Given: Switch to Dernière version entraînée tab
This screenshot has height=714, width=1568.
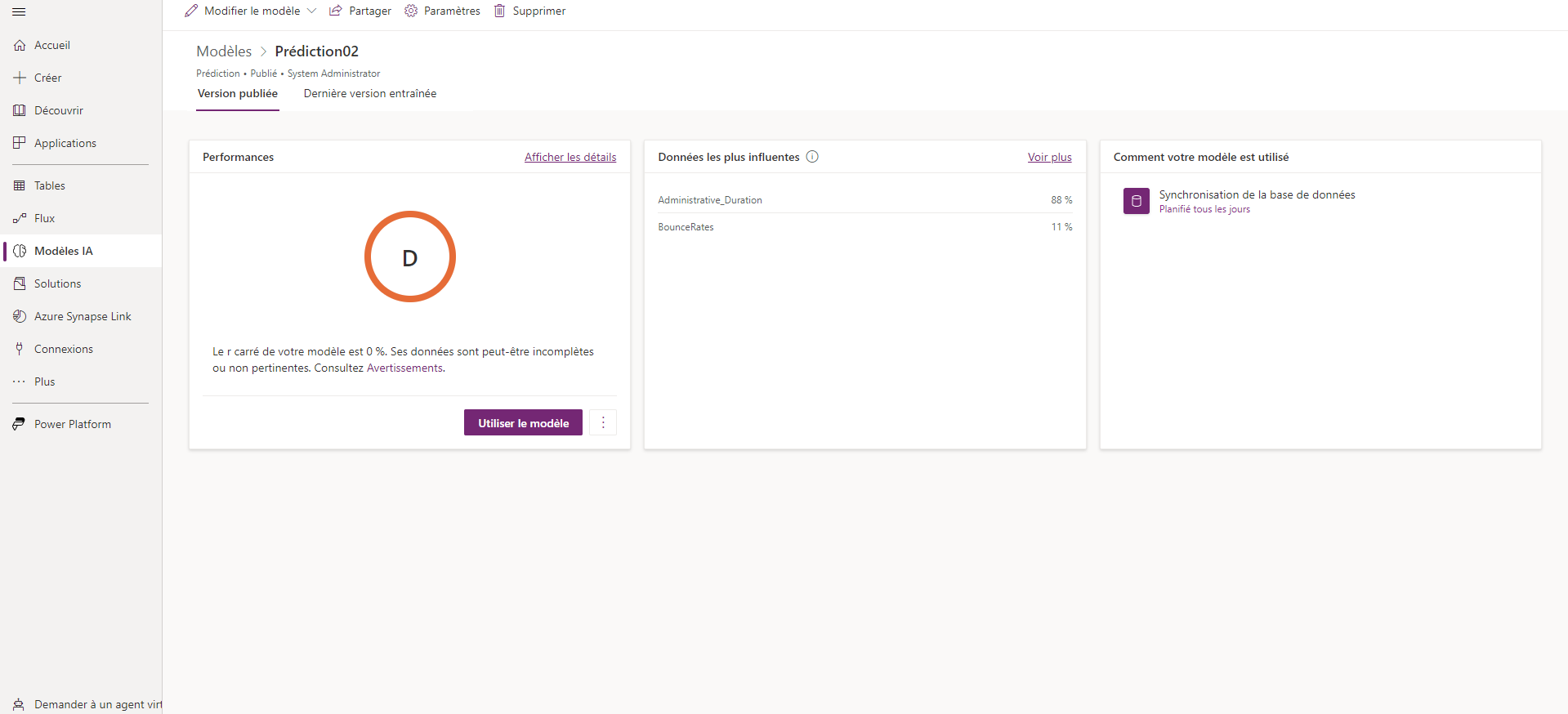Looking at the screenshot, I should click(370, 94).
